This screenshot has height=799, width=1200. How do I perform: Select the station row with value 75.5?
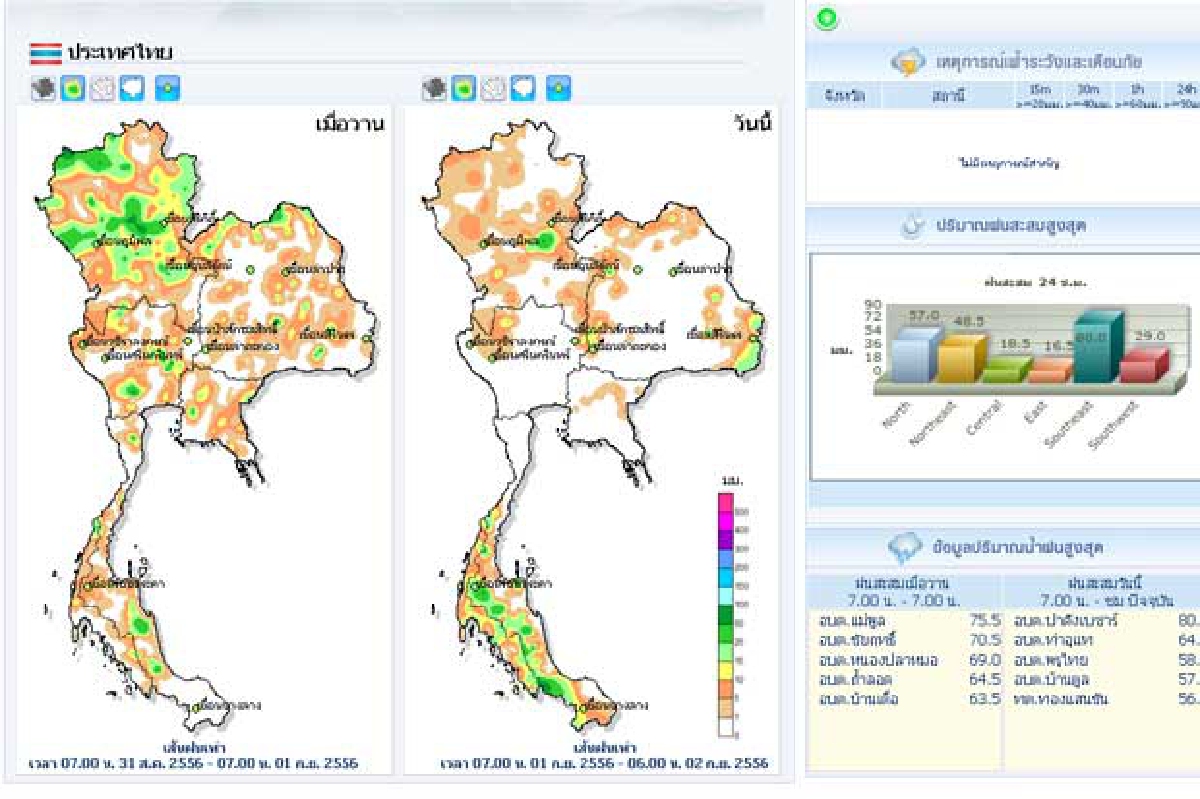pos(909,620)
